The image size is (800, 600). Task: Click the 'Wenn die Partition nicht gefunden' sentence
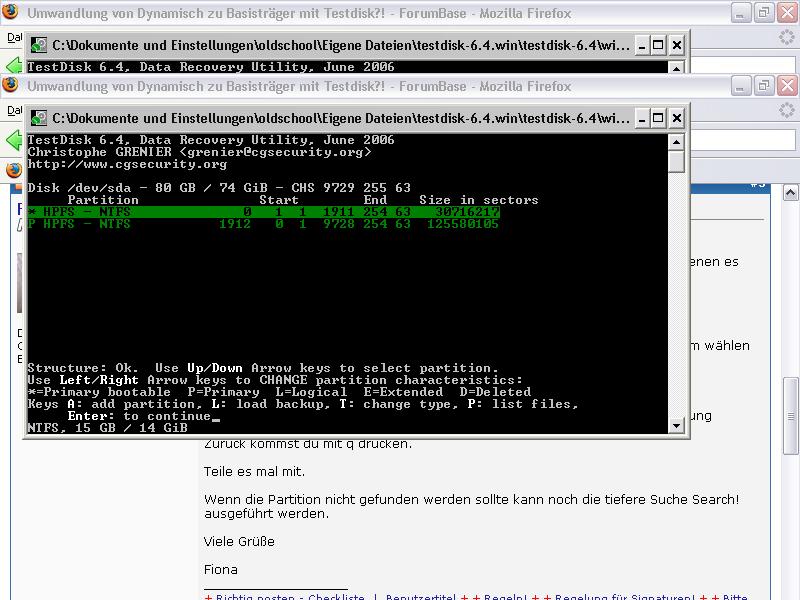(471, 506)
